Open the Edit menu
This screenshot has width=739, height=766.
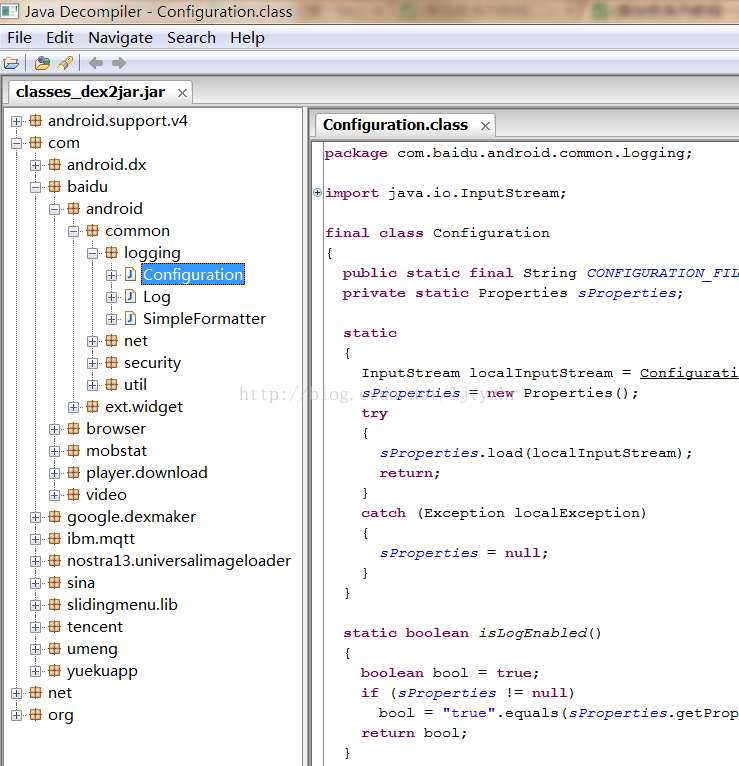(x=60, y=38)
